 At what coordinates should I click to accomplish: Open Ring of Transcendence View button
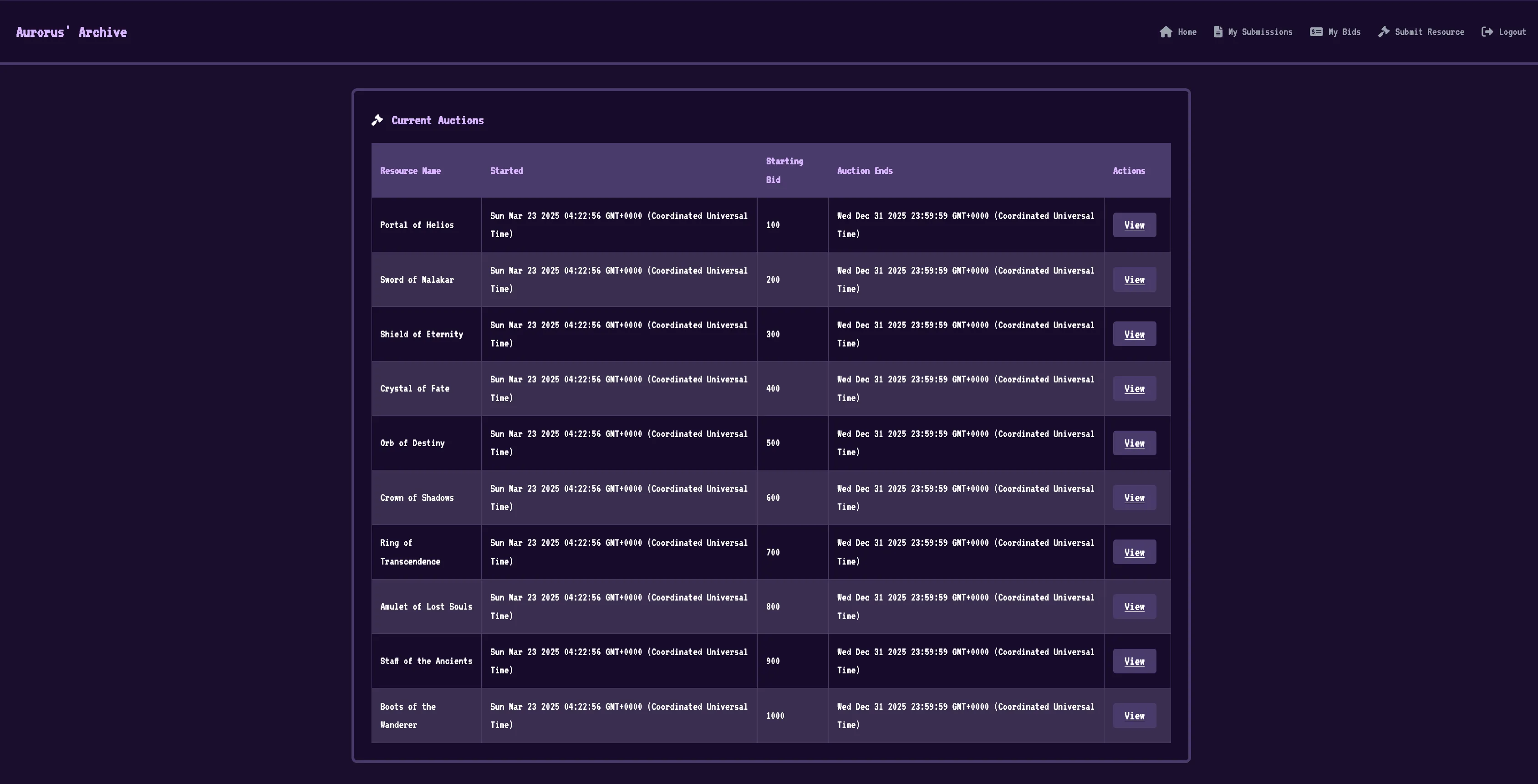(1134, 552)
